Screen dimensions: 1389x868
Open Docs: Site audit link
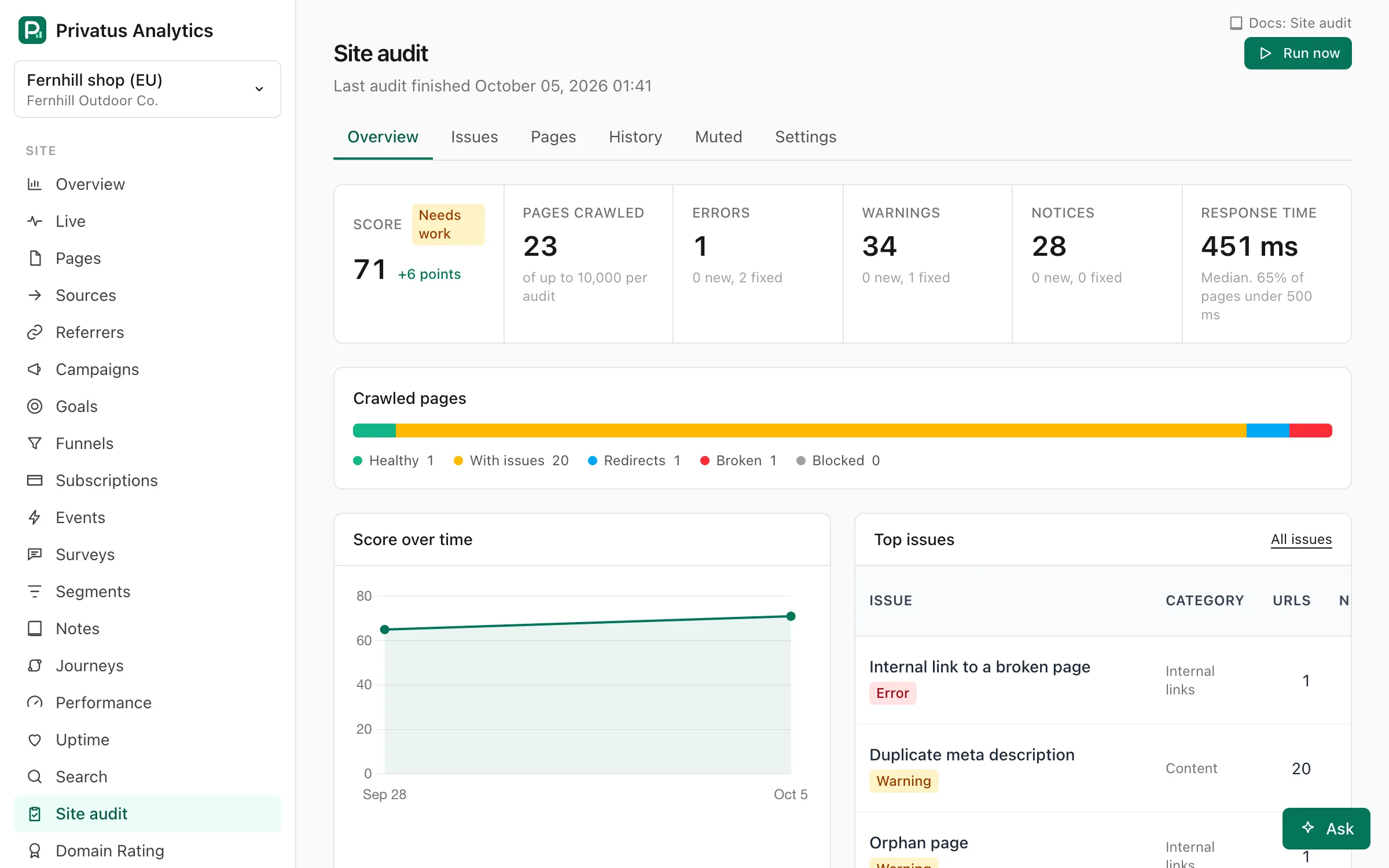pyautogui.click(x=1291, y=23)
